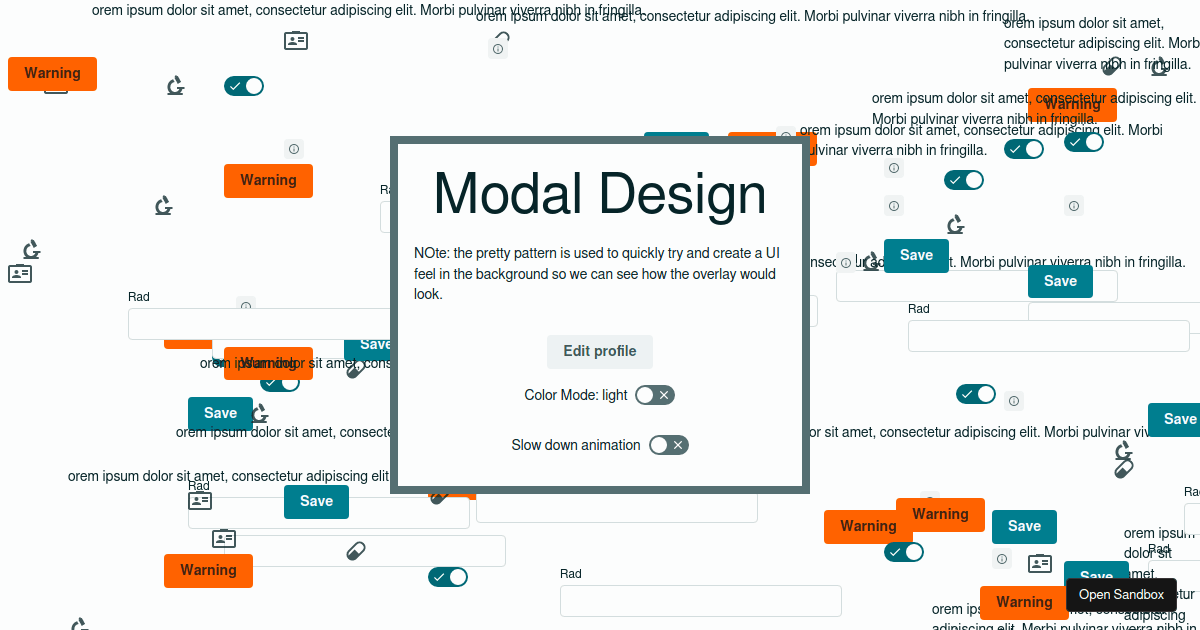Click the Save button below the modal
This screenshot has width=1200, height=630.
[316, 502]
